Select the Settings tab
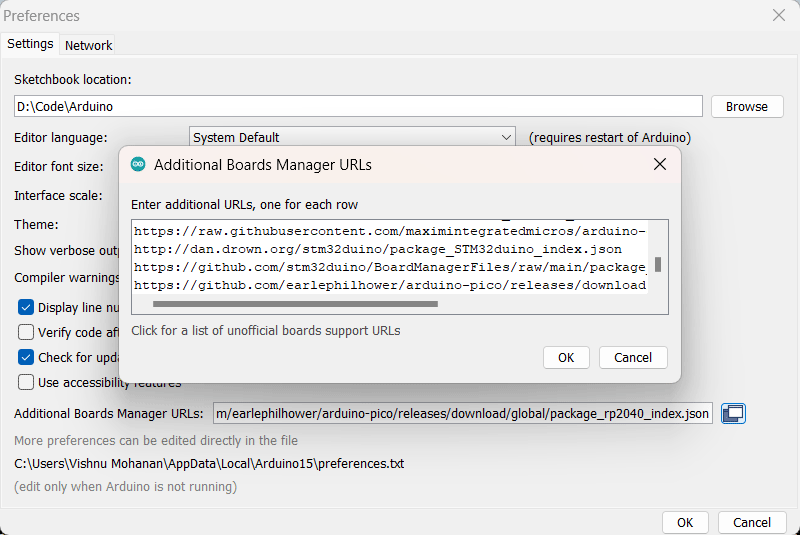The image size is (800, 535). [30, 44]
